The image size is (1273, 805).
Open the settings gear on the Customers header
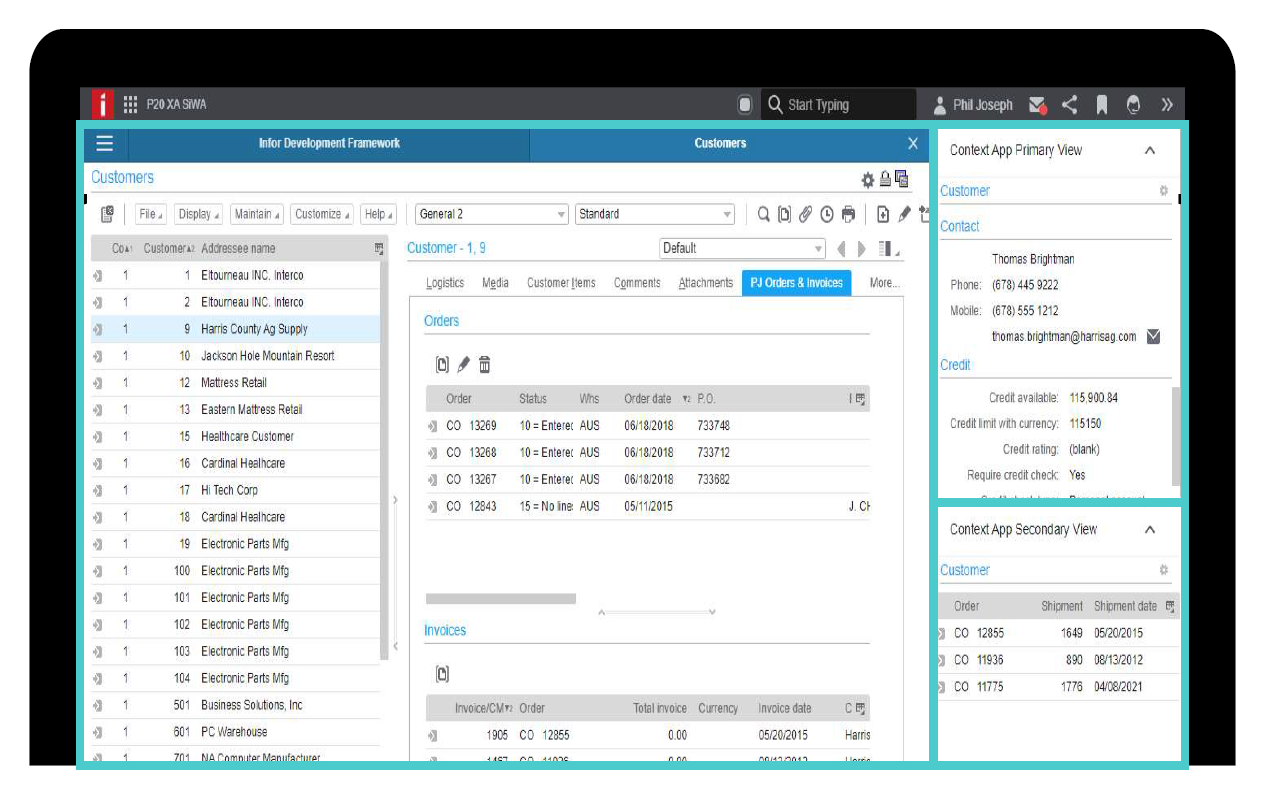pos(867,180)
